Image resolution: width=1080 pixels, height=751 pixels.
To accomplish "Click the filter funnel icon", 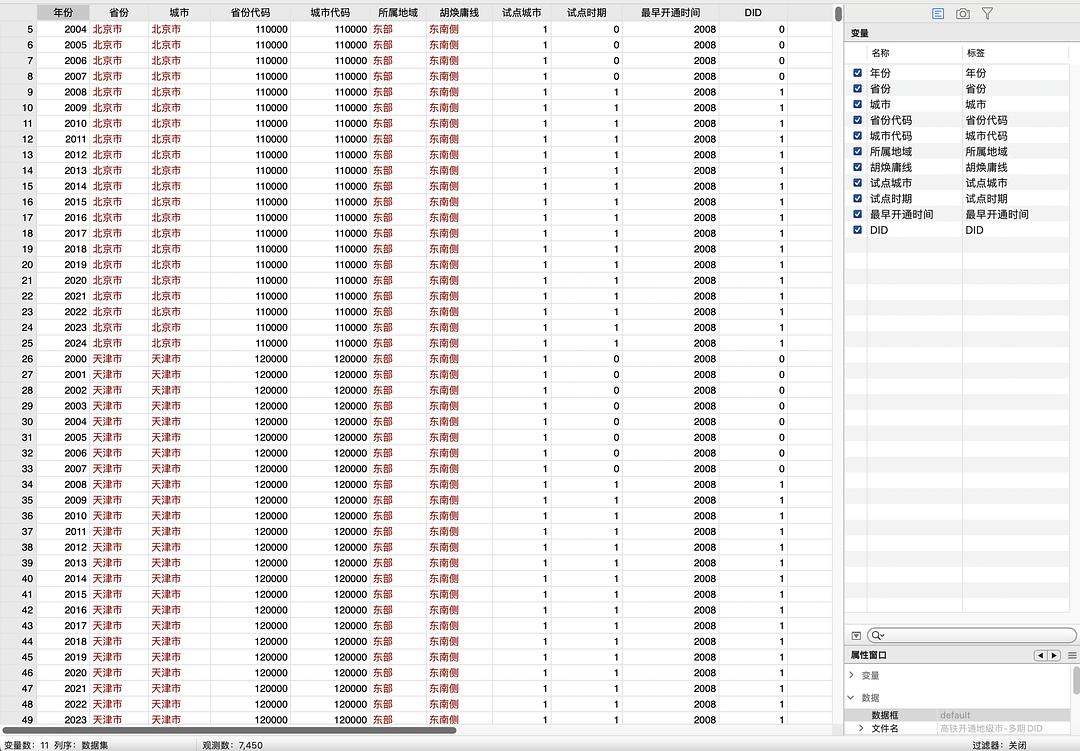I will click(985, 13).
